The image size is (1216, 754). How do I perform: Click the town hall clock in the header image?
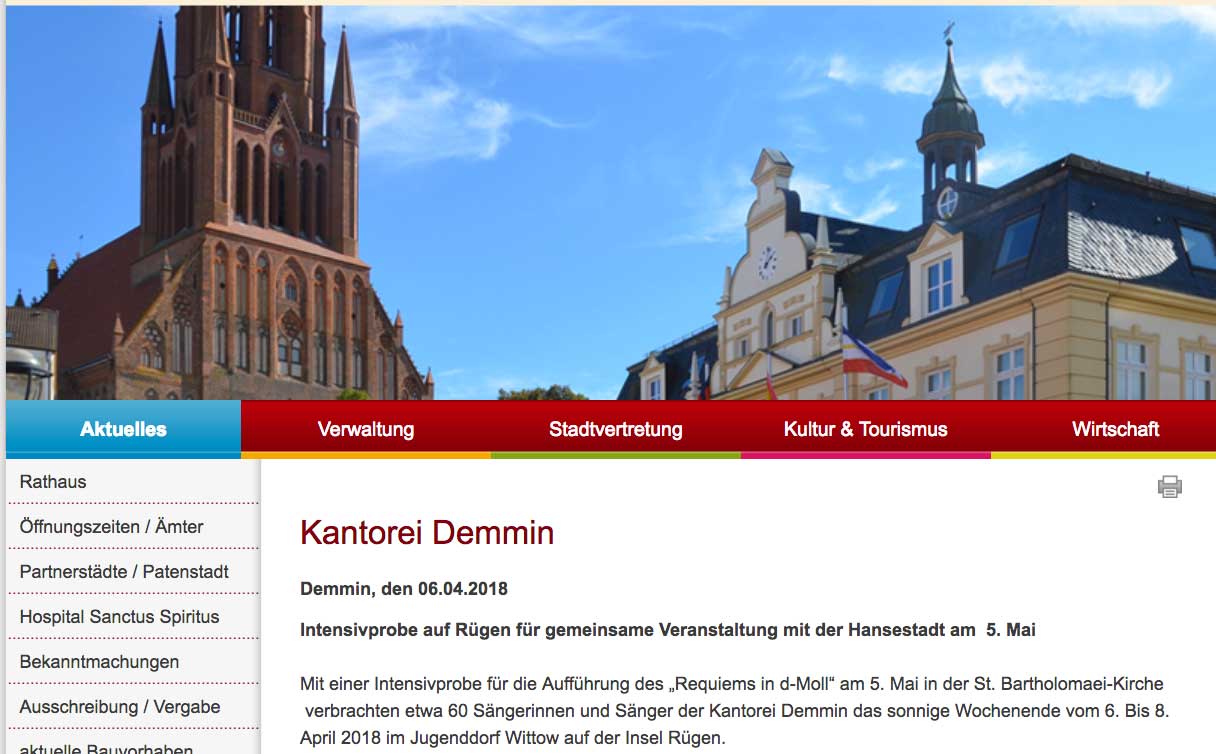coord(768,263)
